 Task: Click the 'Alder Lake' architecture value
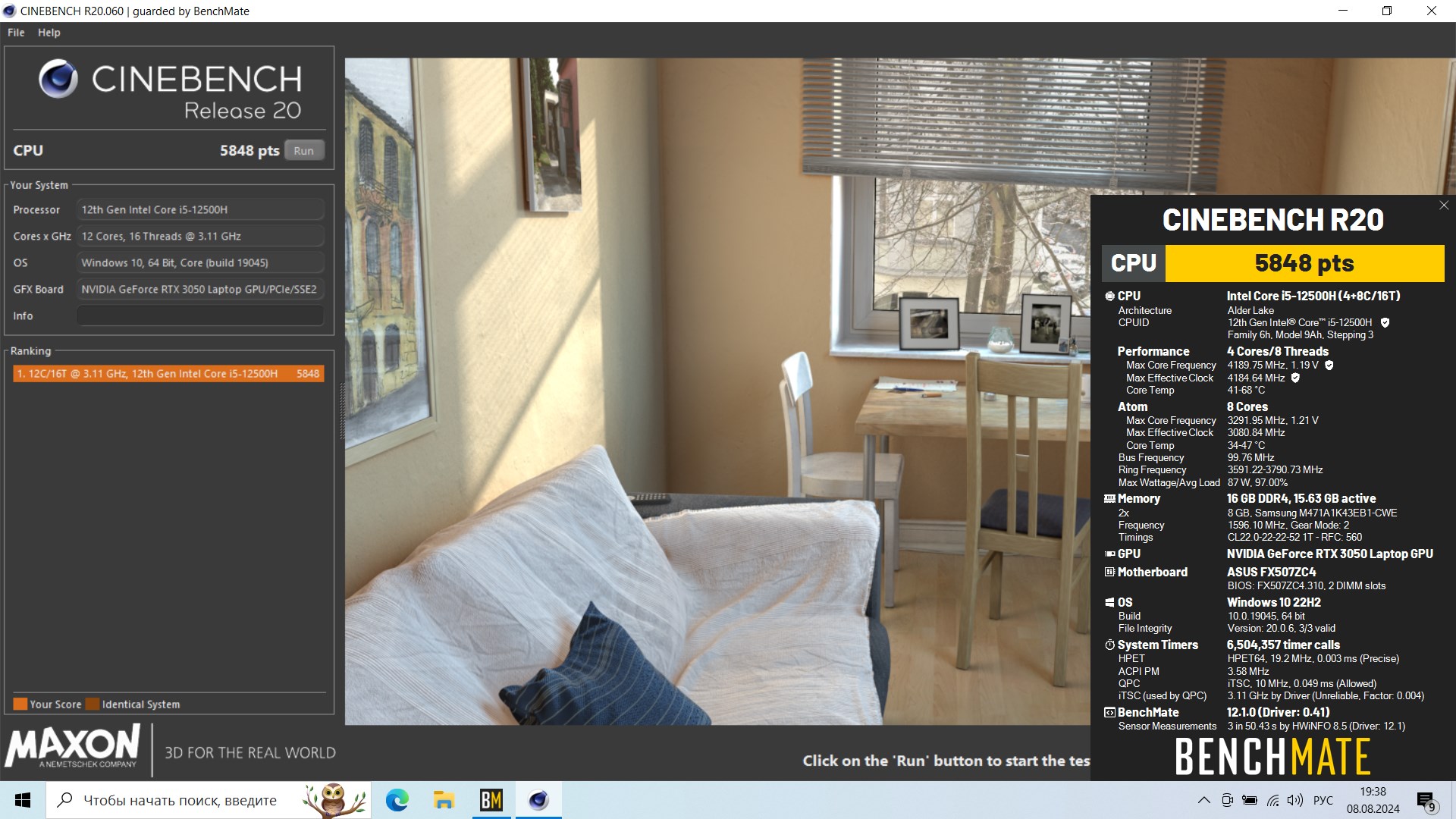1250,311
